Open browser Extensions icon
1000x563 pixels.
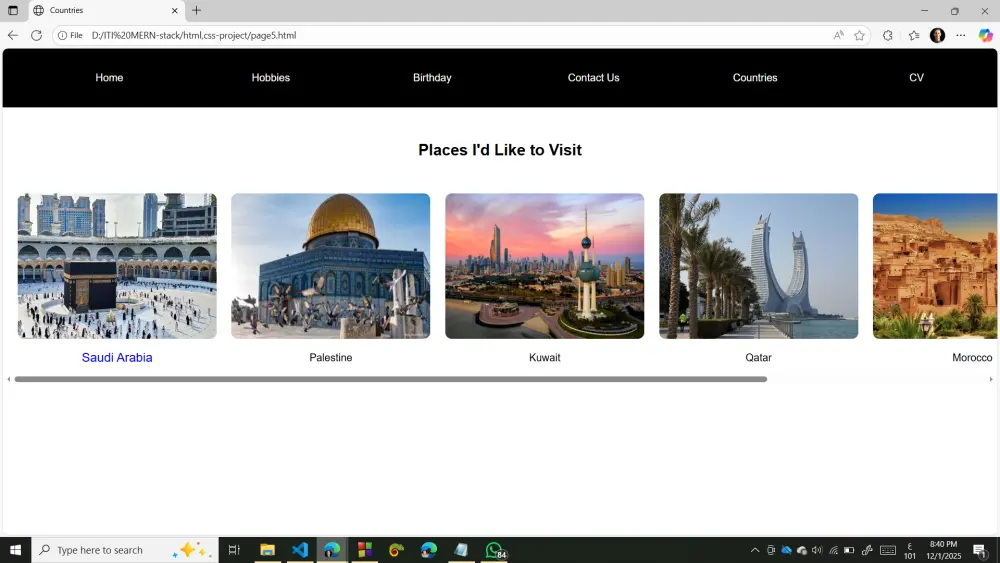pos(888,35)
